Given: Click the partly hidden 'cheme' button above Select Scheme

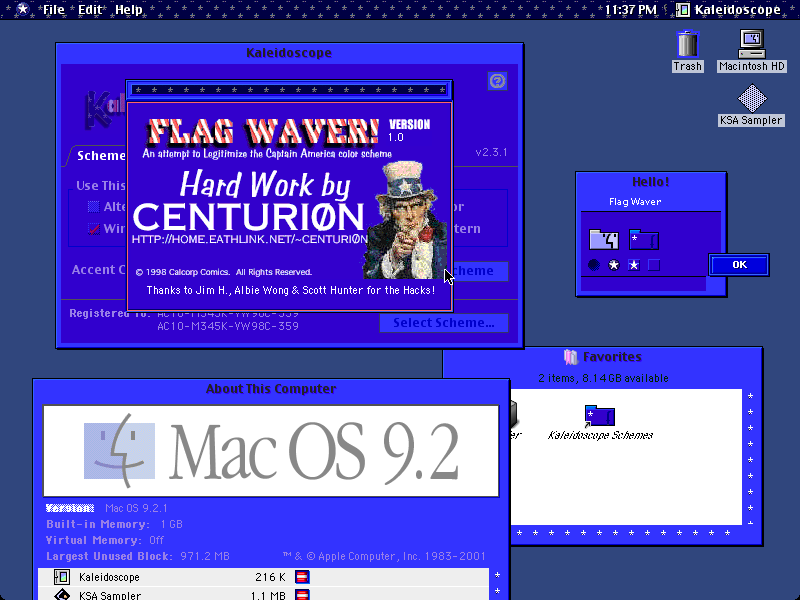Looking at the screenshot, I should [480, 271].
